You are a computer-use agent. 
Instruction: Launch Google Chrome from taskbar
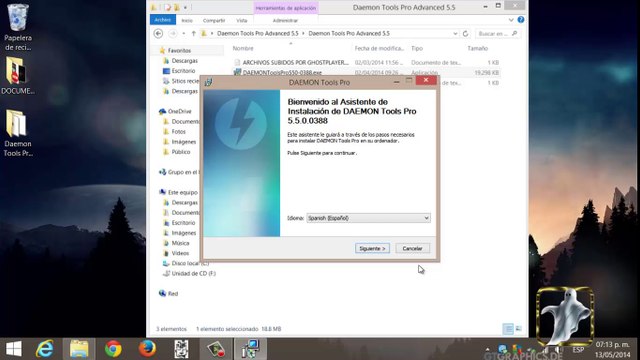(x=113, y=349)
